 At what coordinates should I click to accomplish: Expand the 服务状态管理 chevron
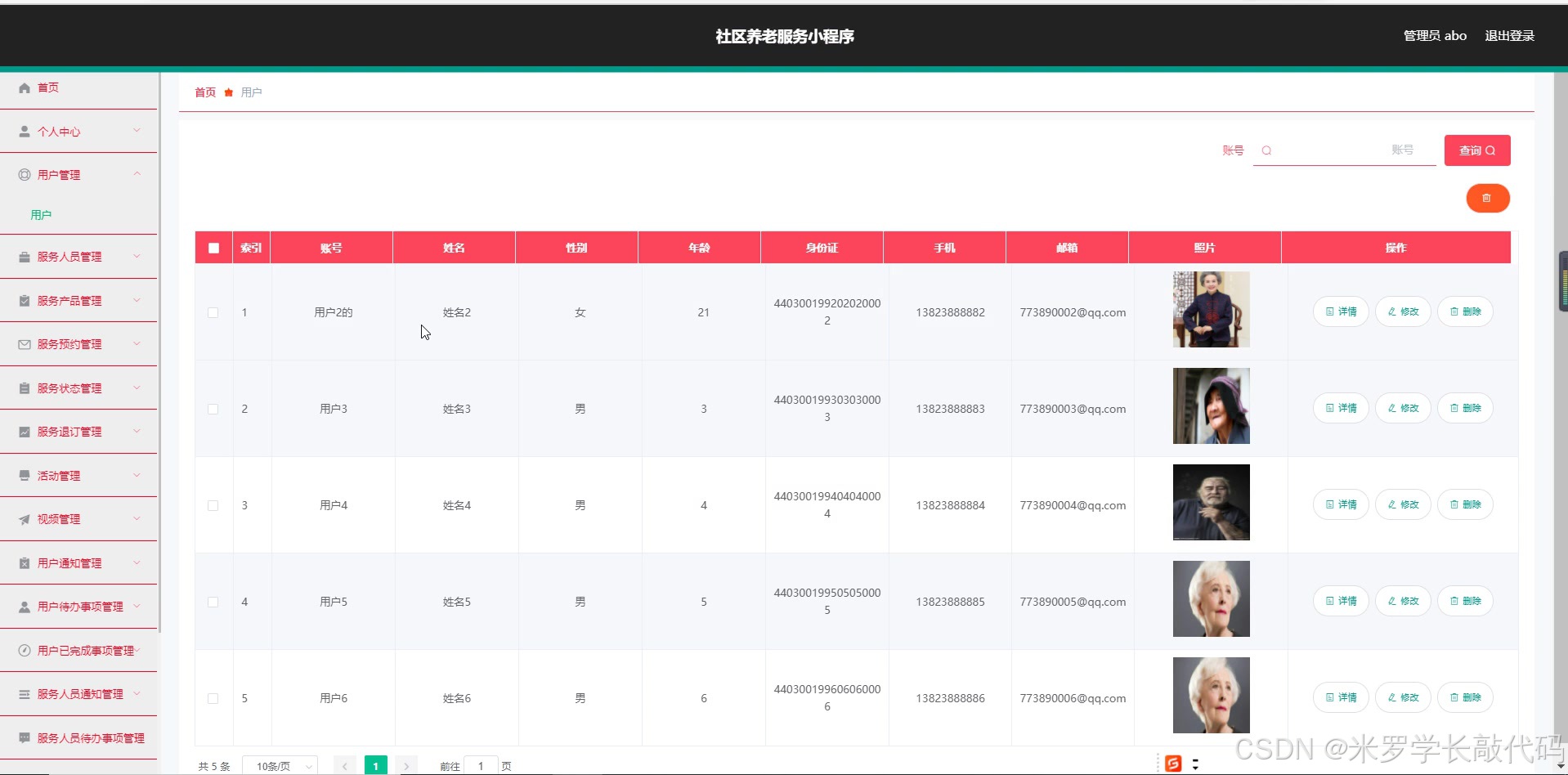[137, 387]
